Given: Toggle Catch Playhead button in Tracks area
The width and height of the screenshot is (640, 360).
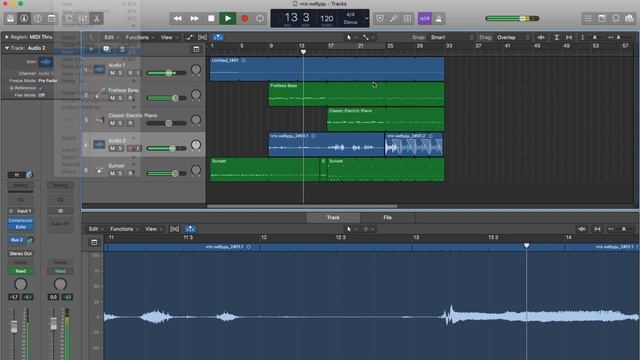Looking at the screenshot, I should point(218,37).
